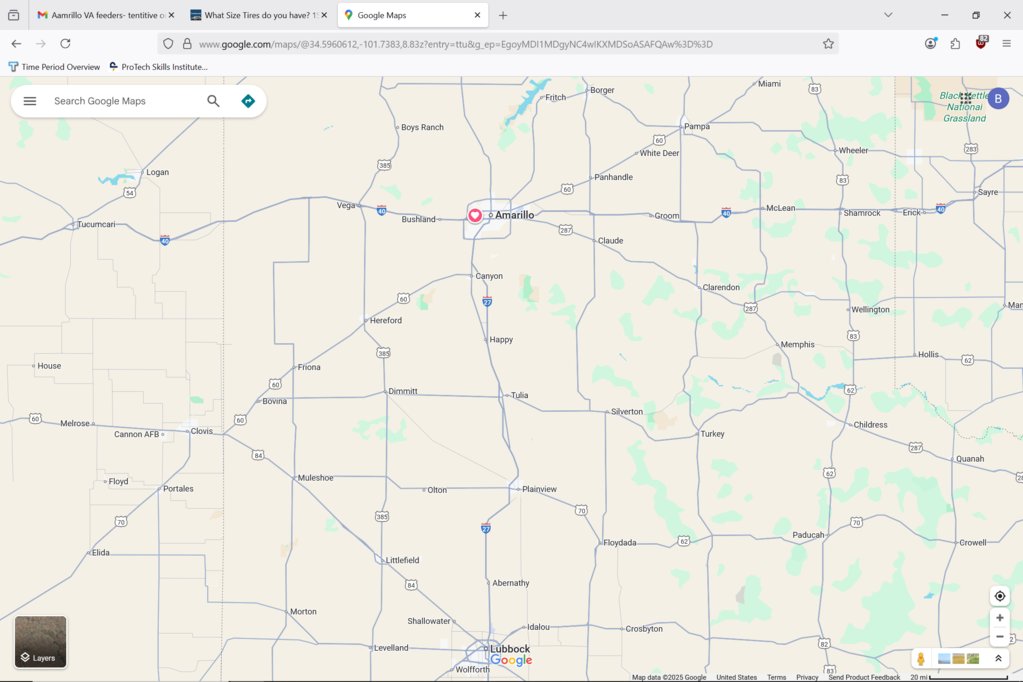Open the ProTech Skills Institute bookmark
1023x682 pixels.
click(159, 67)
